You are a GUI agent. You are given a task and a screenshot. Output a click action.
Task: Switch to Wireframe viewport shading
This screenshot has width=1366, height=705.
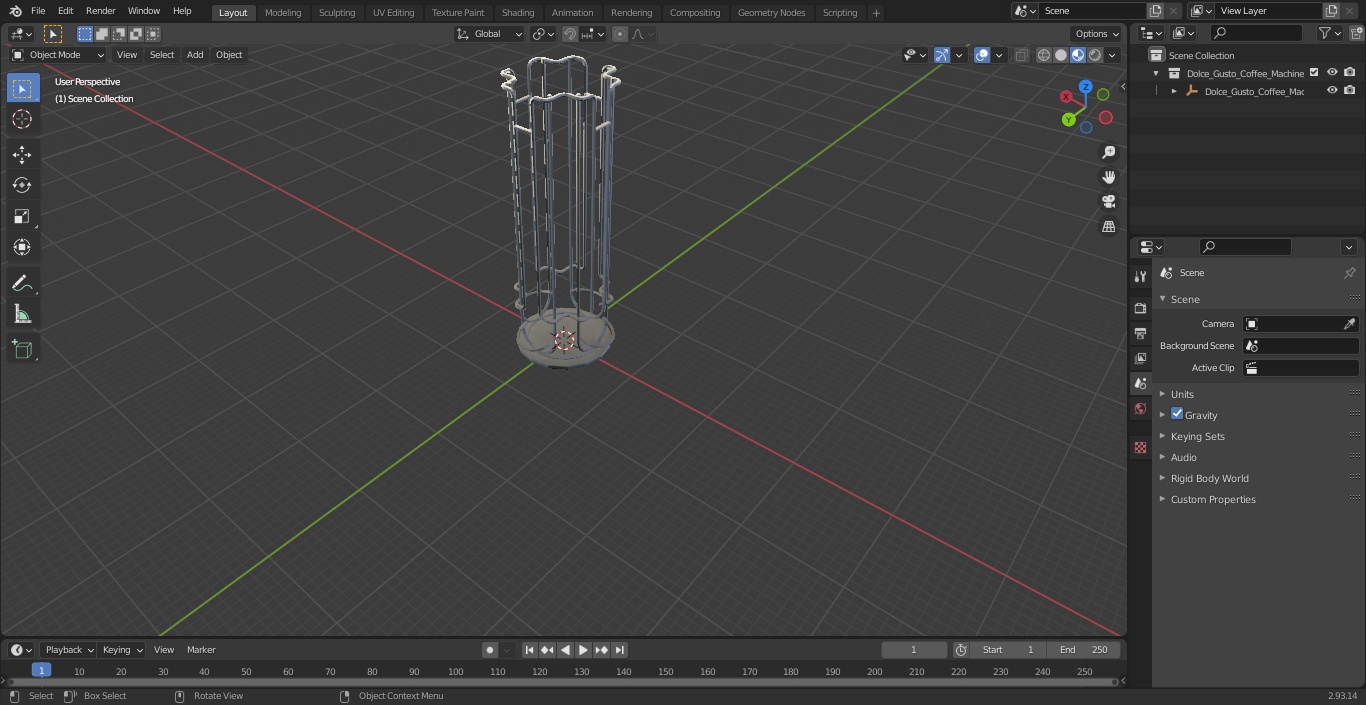tap(1044, 55)
